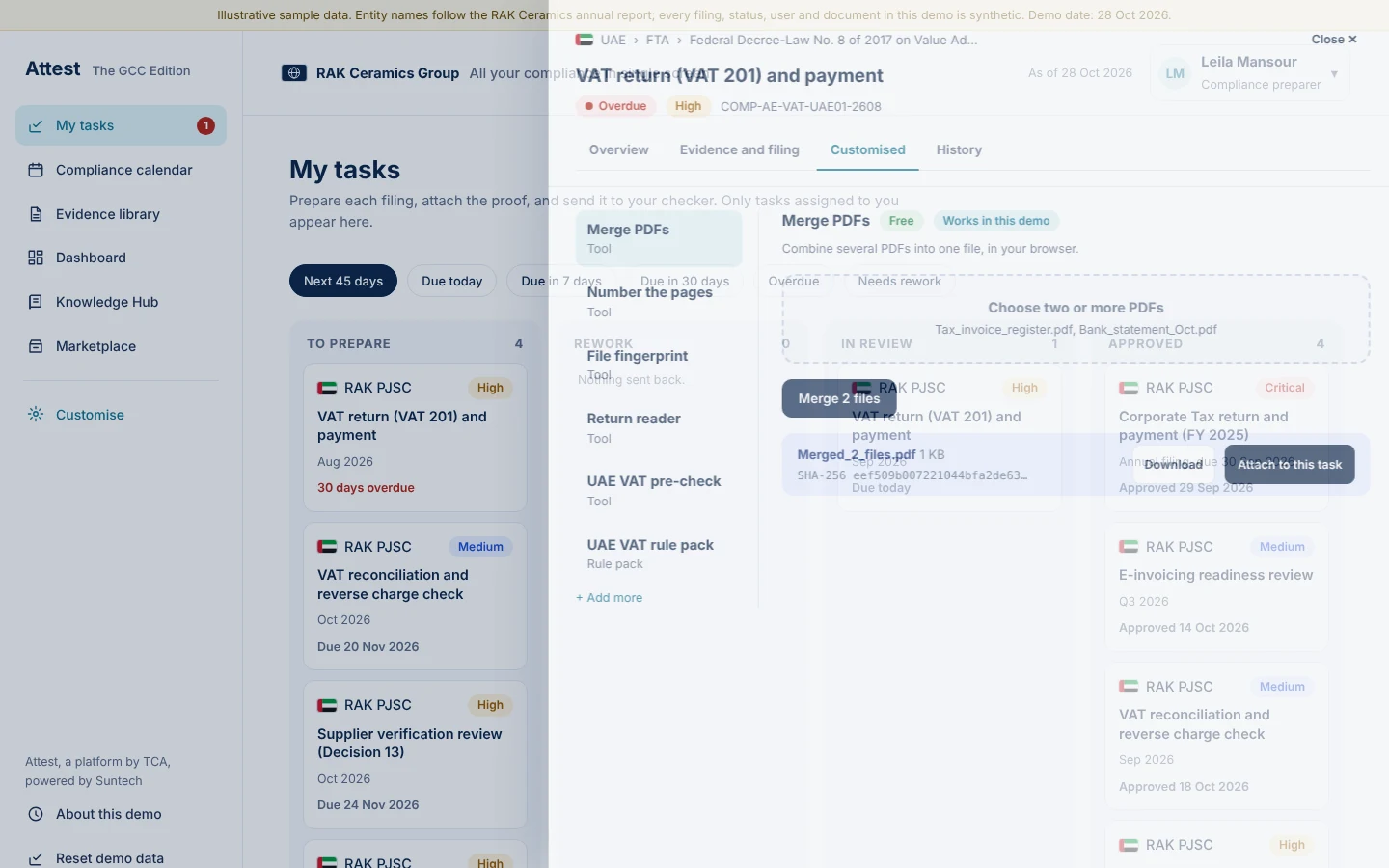
Task: Click the Evidence library document icon
Action: 36,214
